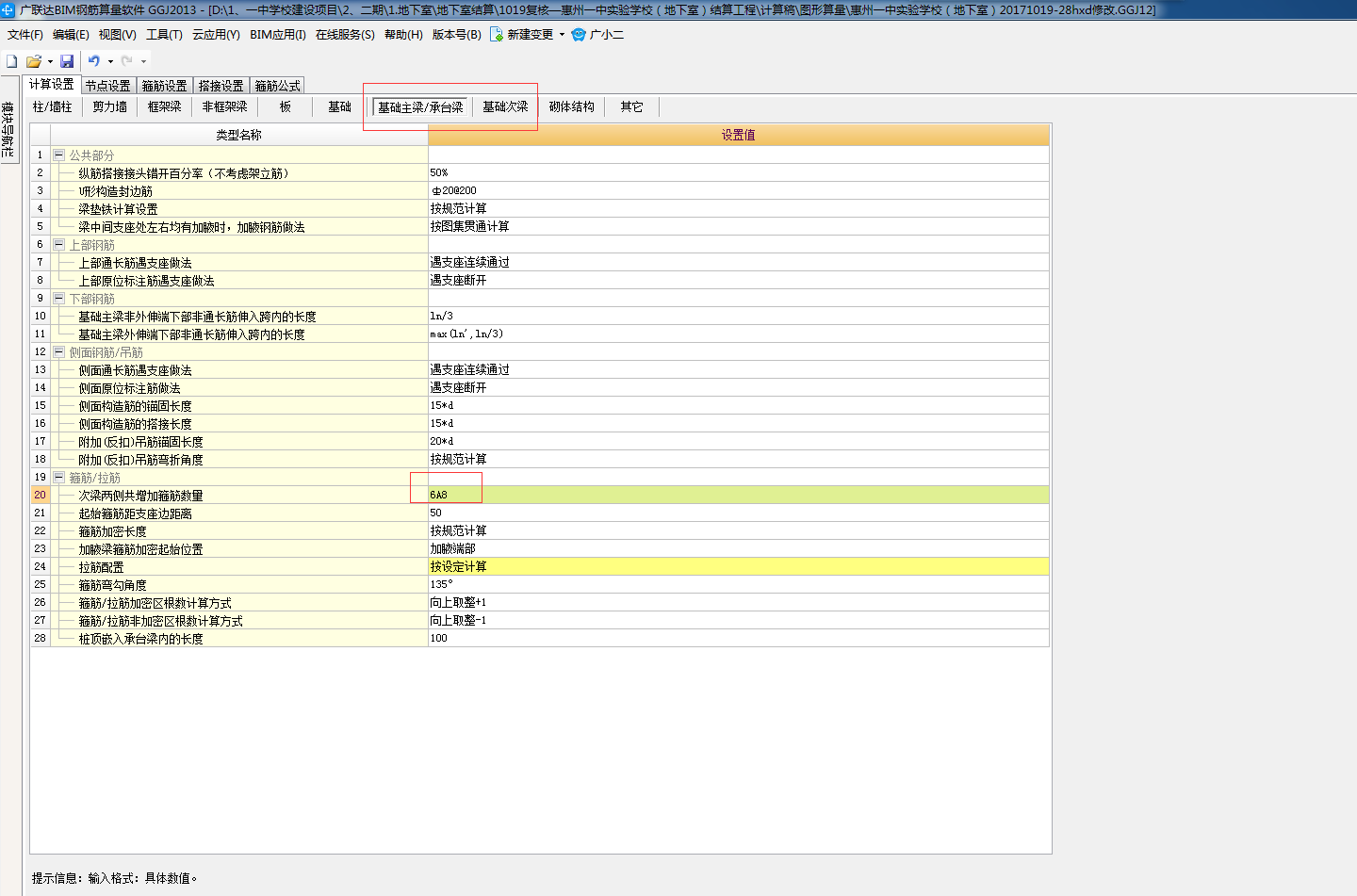This screenshot has width=1357, height=896.
Task: Collapse the 公共部分 group
Action: coord(58,155)
